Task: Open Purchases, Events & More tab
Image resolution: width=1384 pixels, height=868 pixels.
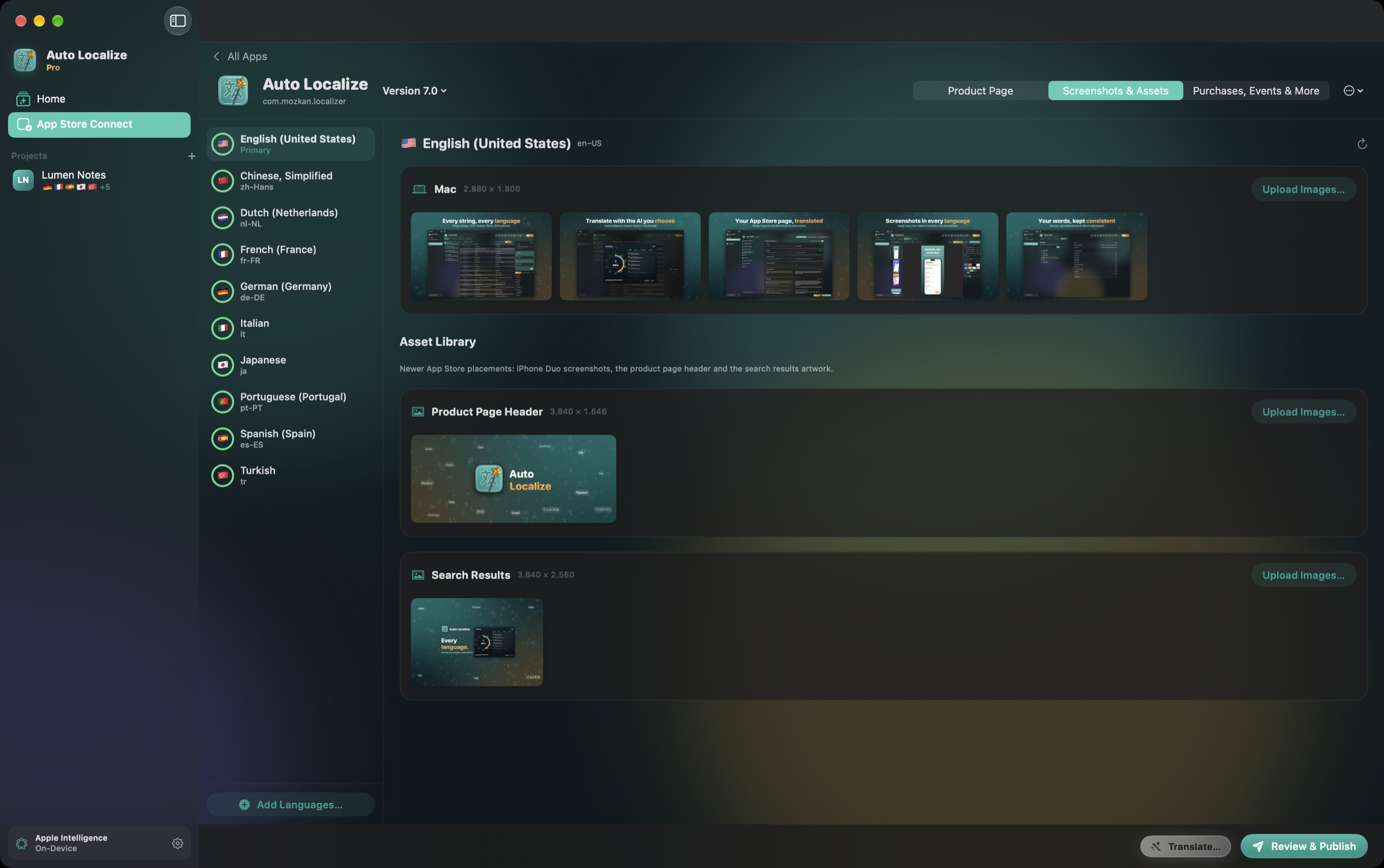Action: click(1255, 90)
